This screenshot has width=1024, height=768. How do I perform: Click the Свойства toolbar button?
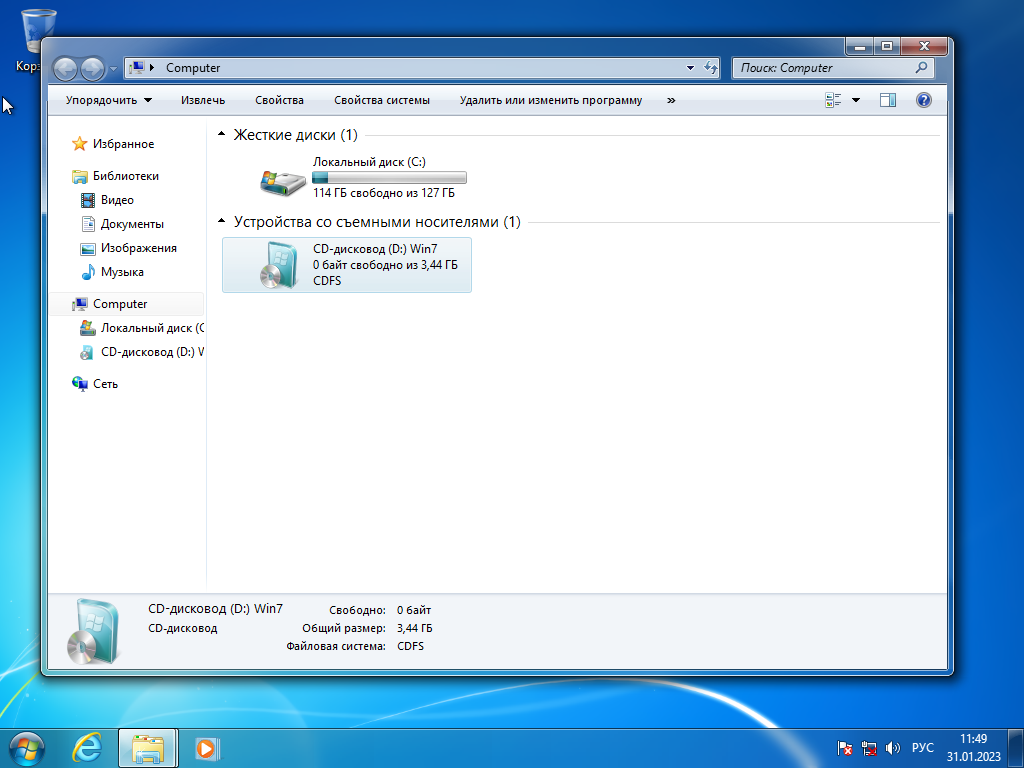point(279,100)
